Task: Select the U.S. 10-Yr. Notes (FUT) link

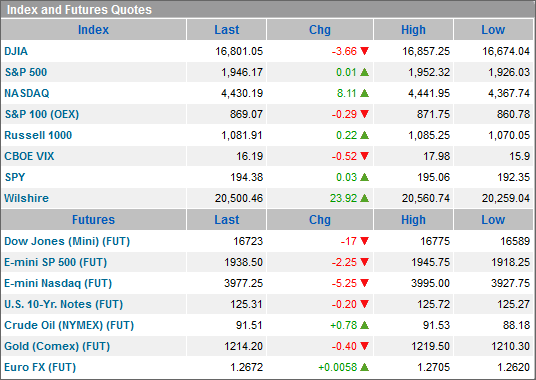Action: pyautogui.click(x=64, y=304)
